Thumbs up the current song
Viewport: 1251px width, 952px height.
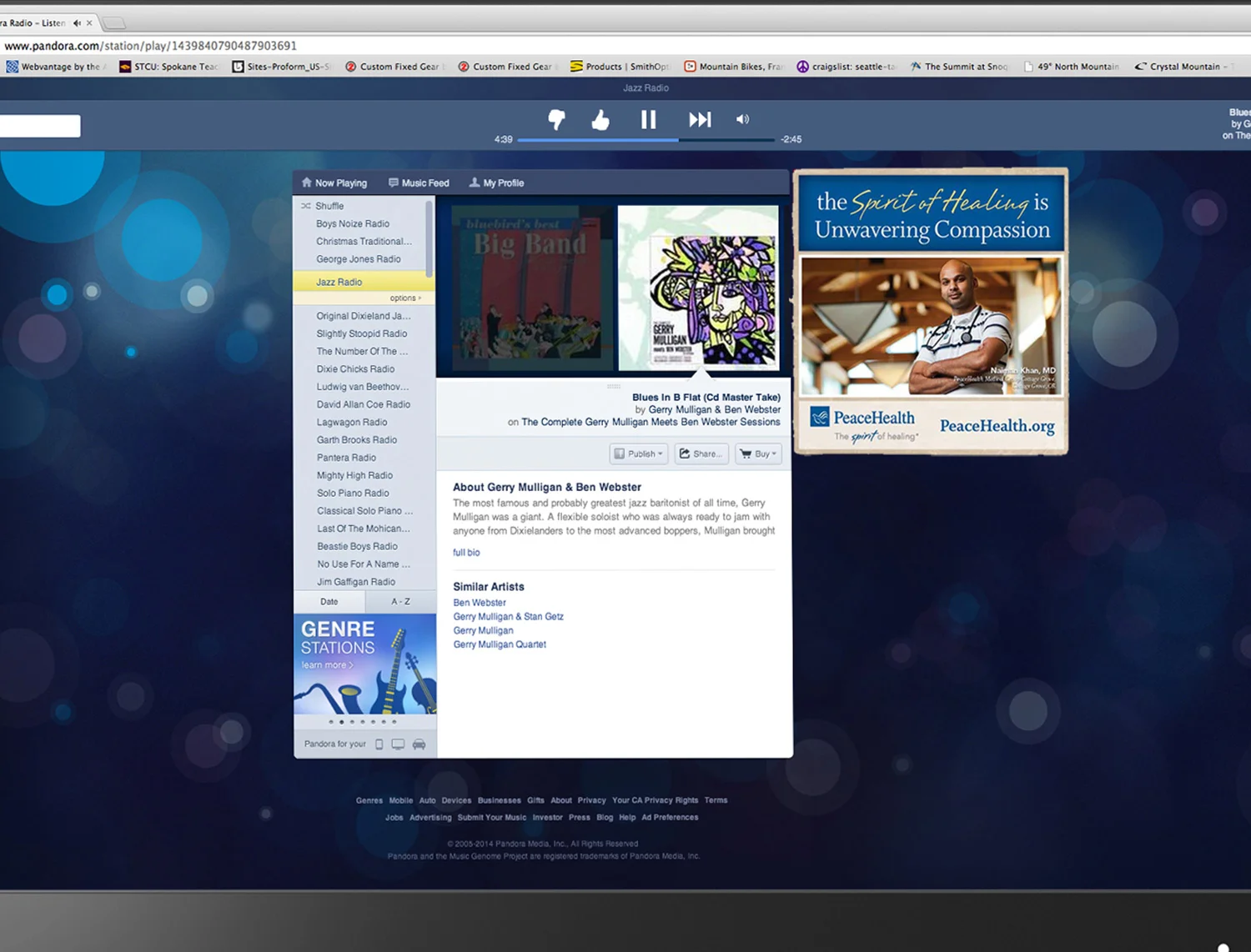click(600, 120)
